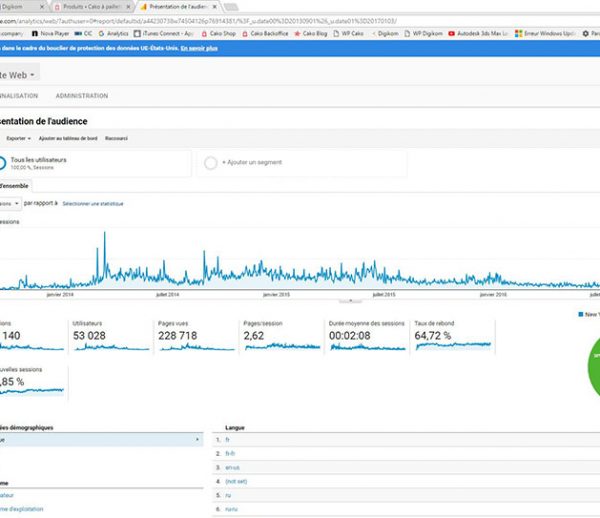Click the Pages/session 2,62 metric
The image size is (600, 518).
(x=282, y=337)
